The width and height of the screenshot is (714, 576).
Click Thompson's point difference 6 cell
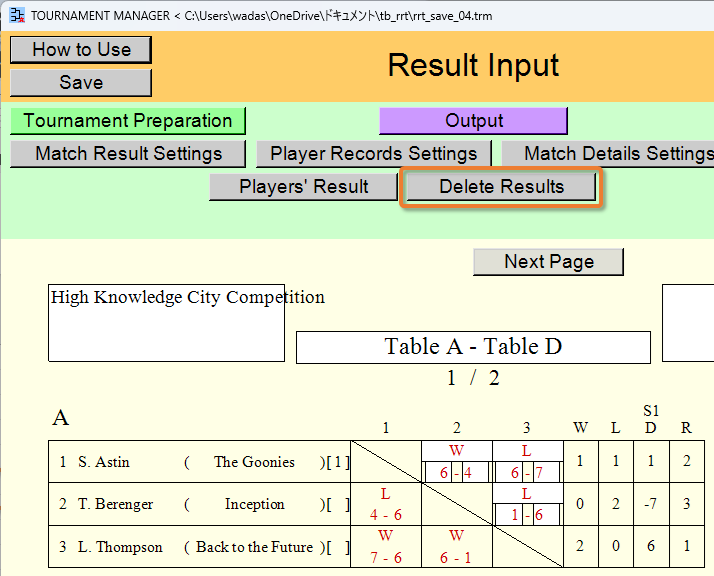tap(651, 546)
